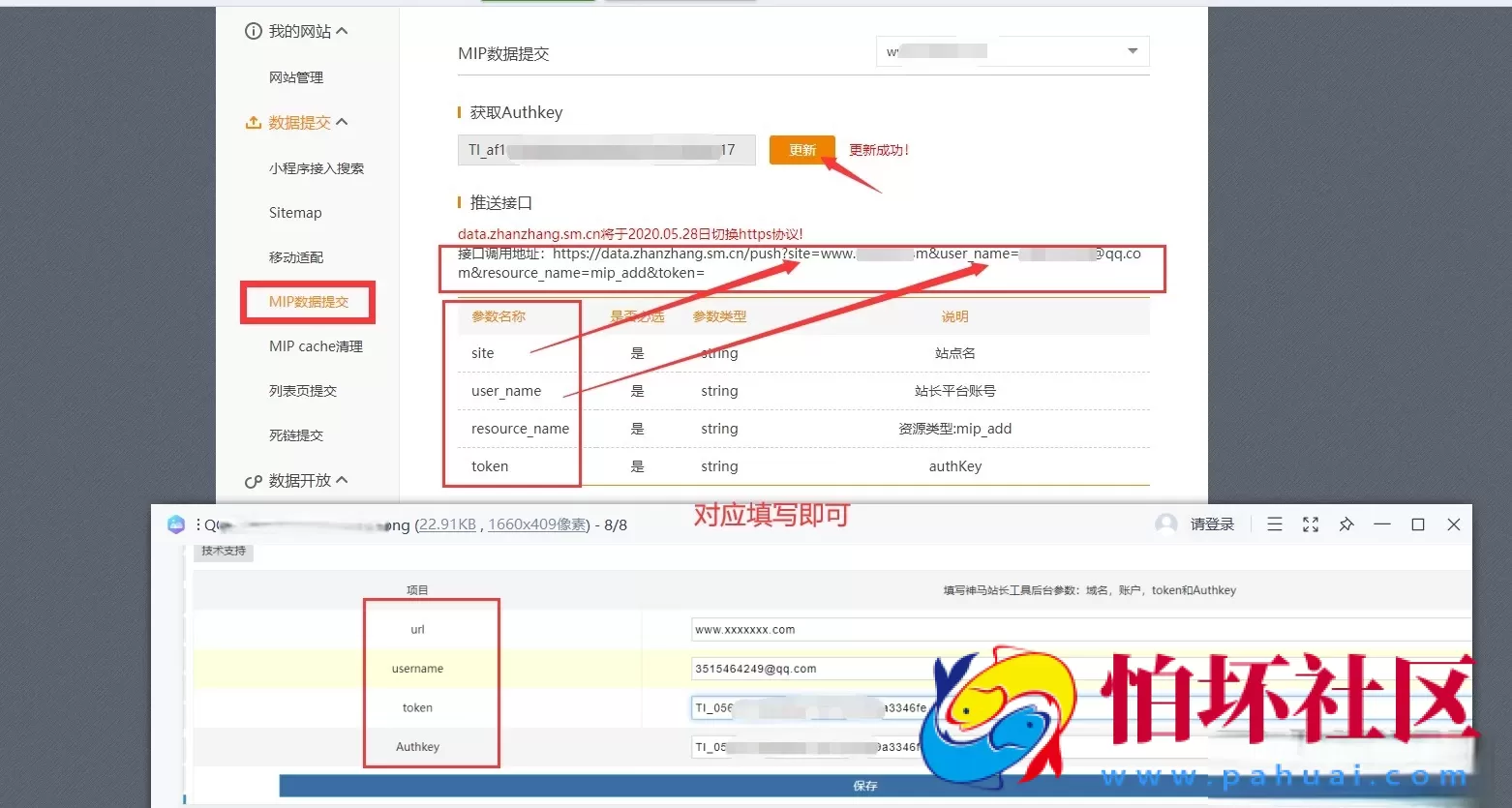1512x808 pixels.
Task: Click the link icon beside 数据开放
Action: point(253,480)
